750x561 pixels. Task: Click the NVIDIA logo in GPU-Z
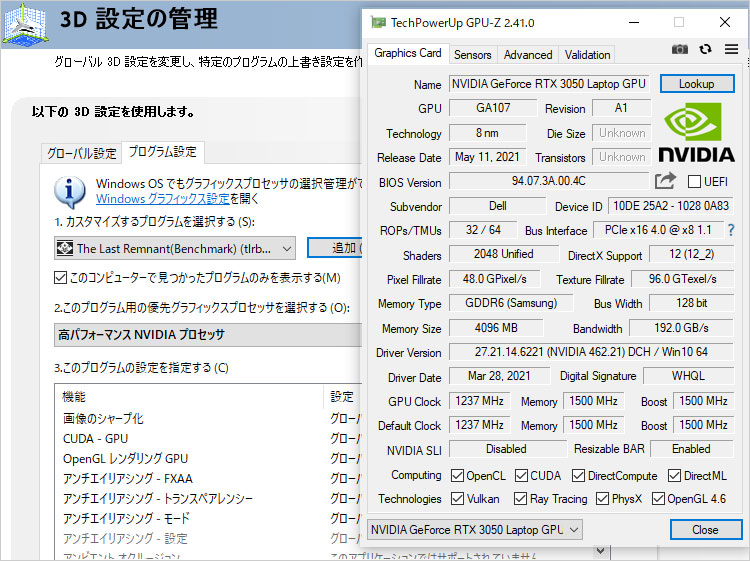click(696, 133)
